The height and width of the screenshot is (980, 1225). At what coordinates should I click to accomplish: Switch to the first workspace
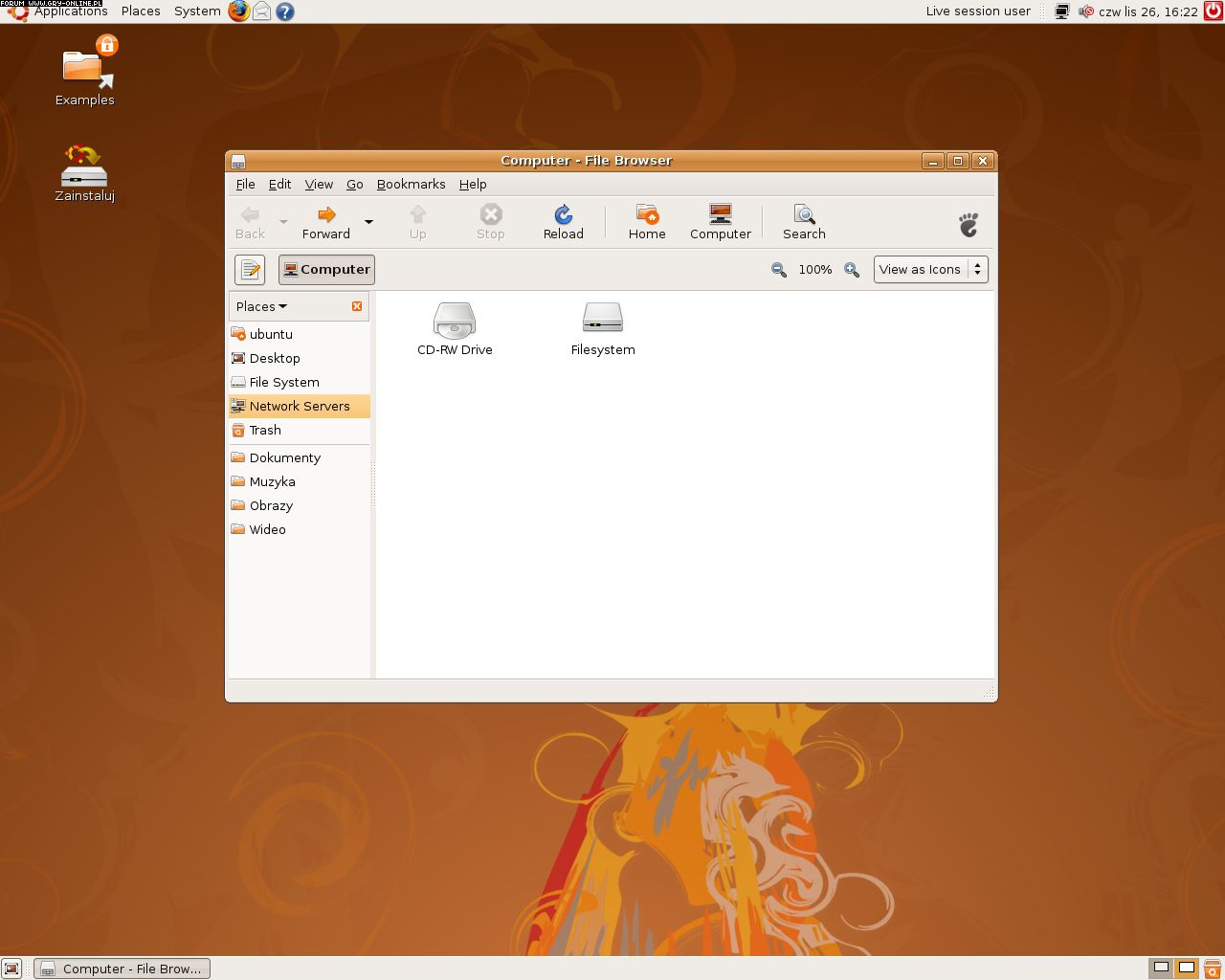1161,968
